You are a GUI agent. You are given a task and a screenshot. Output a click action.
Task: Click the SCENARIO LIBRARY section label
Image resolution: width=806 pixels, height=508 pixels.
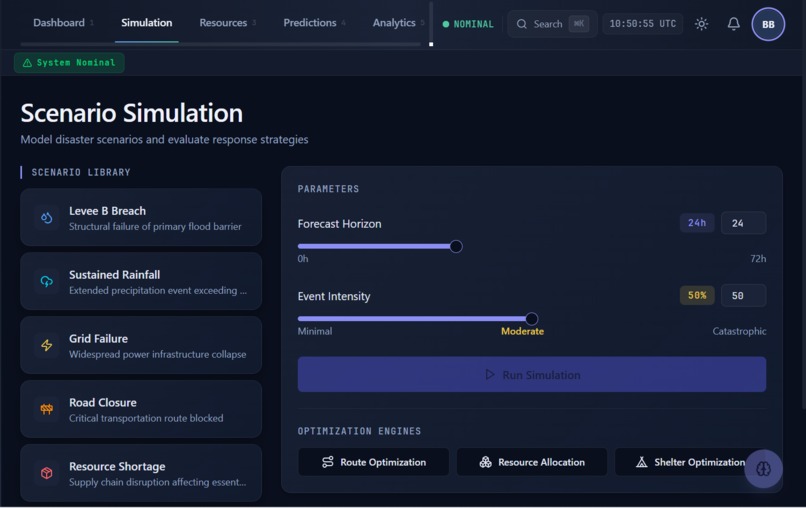point(81,172)
